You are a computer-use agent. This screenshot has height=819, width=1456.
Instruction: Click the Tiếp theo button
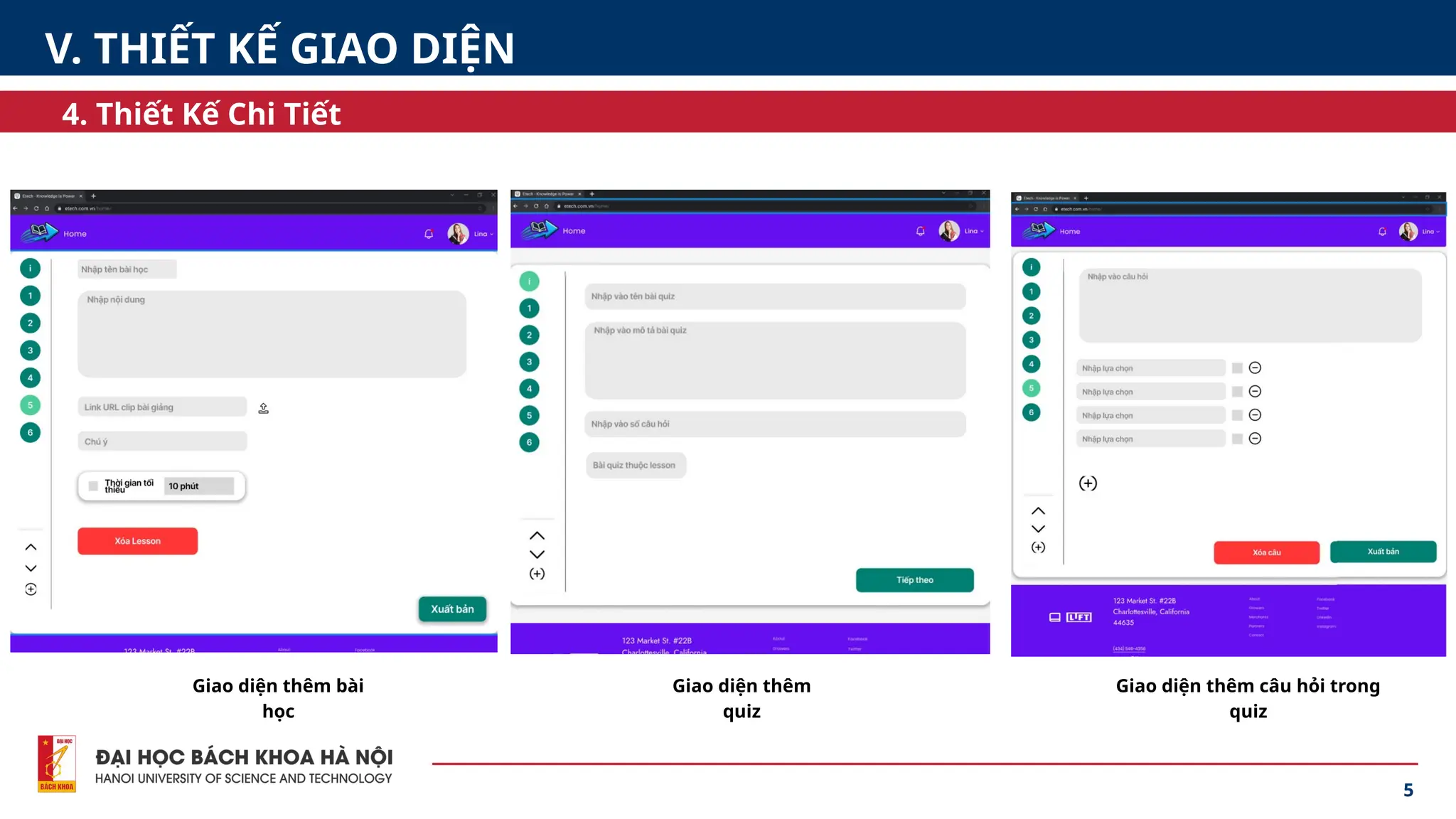pos(914,580)
